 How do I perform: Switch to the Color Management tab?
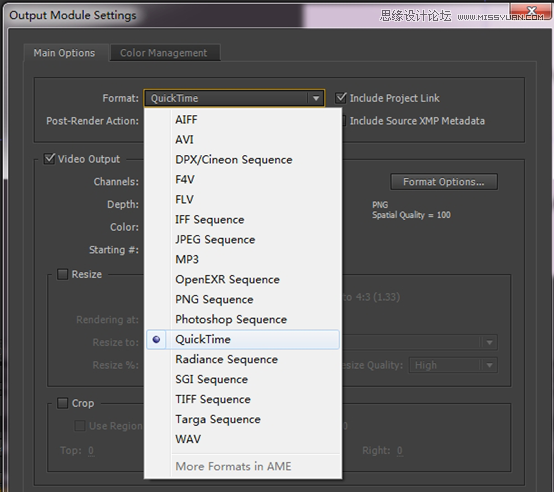pos(164,53)
